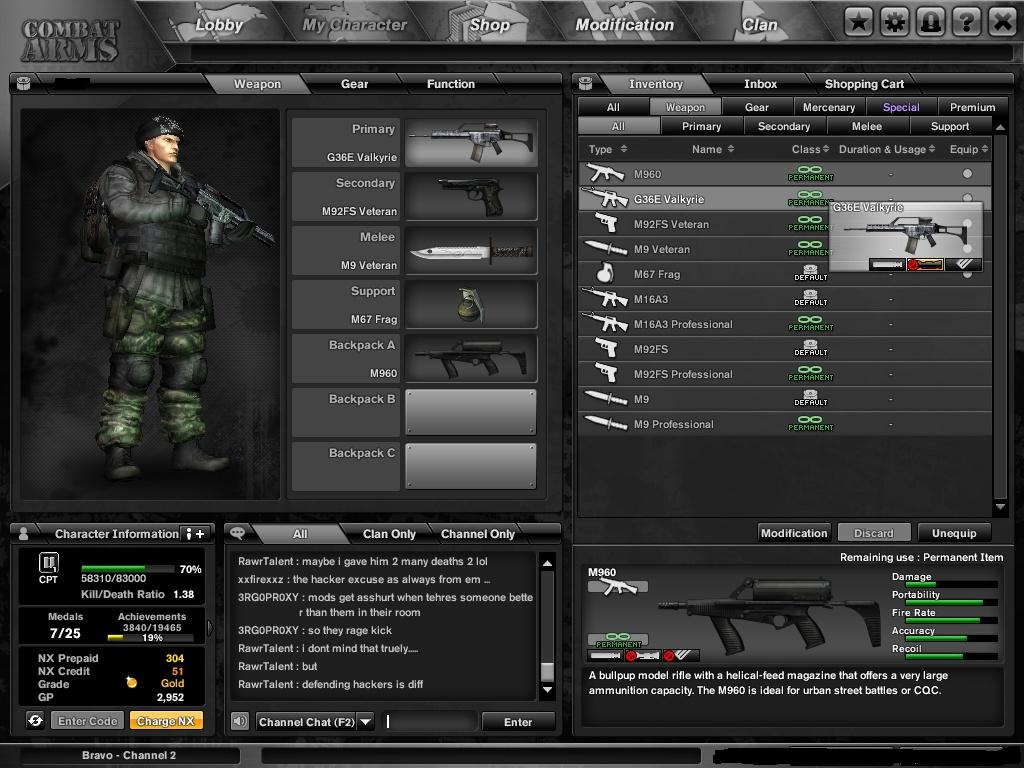Click M16A3 rifle icon in list
The height and width of the screenshot is (768, 1024).
(x=605, y=298)
